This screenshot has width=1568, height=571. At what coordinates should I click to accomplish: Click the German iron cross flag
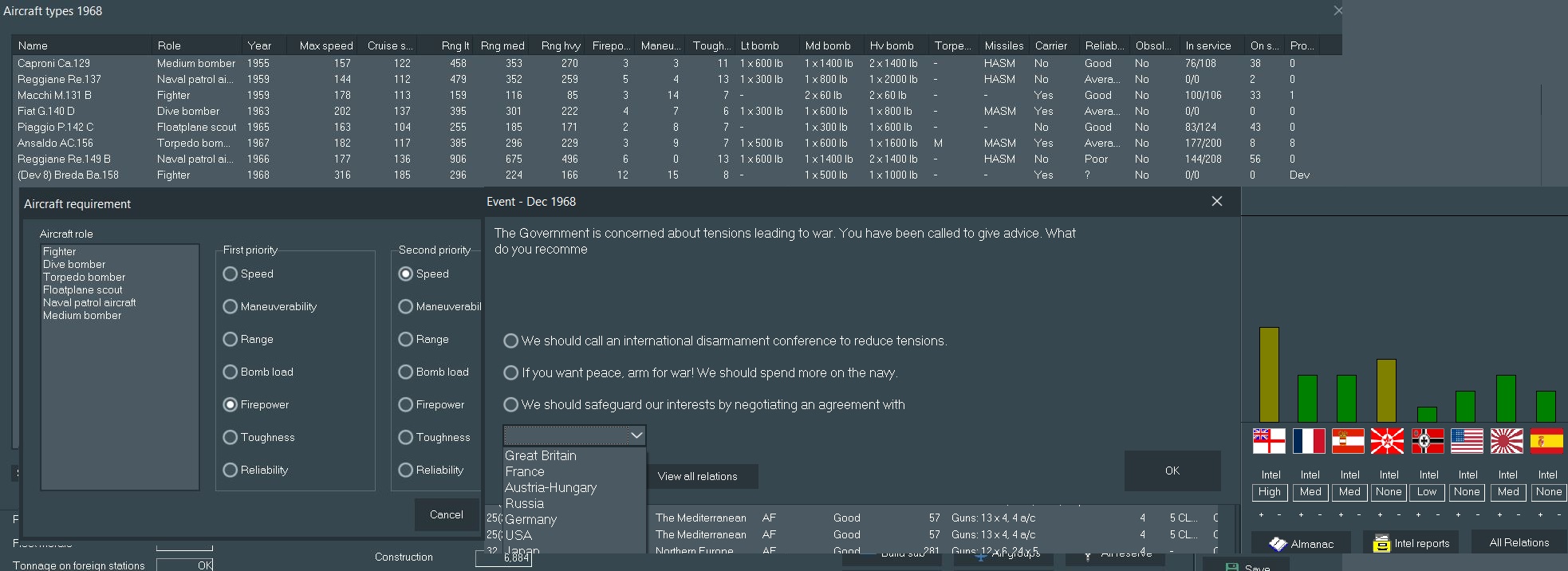tap(1428, 441)
